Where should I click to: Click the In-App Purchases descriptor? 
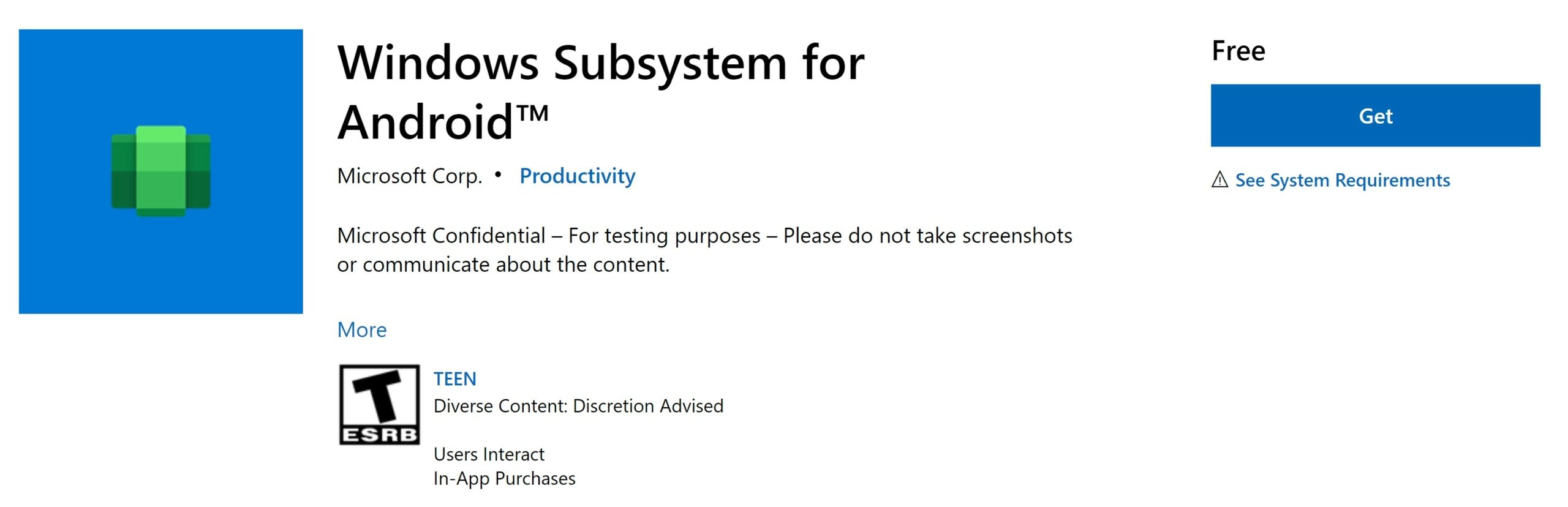tap(503, 478)
